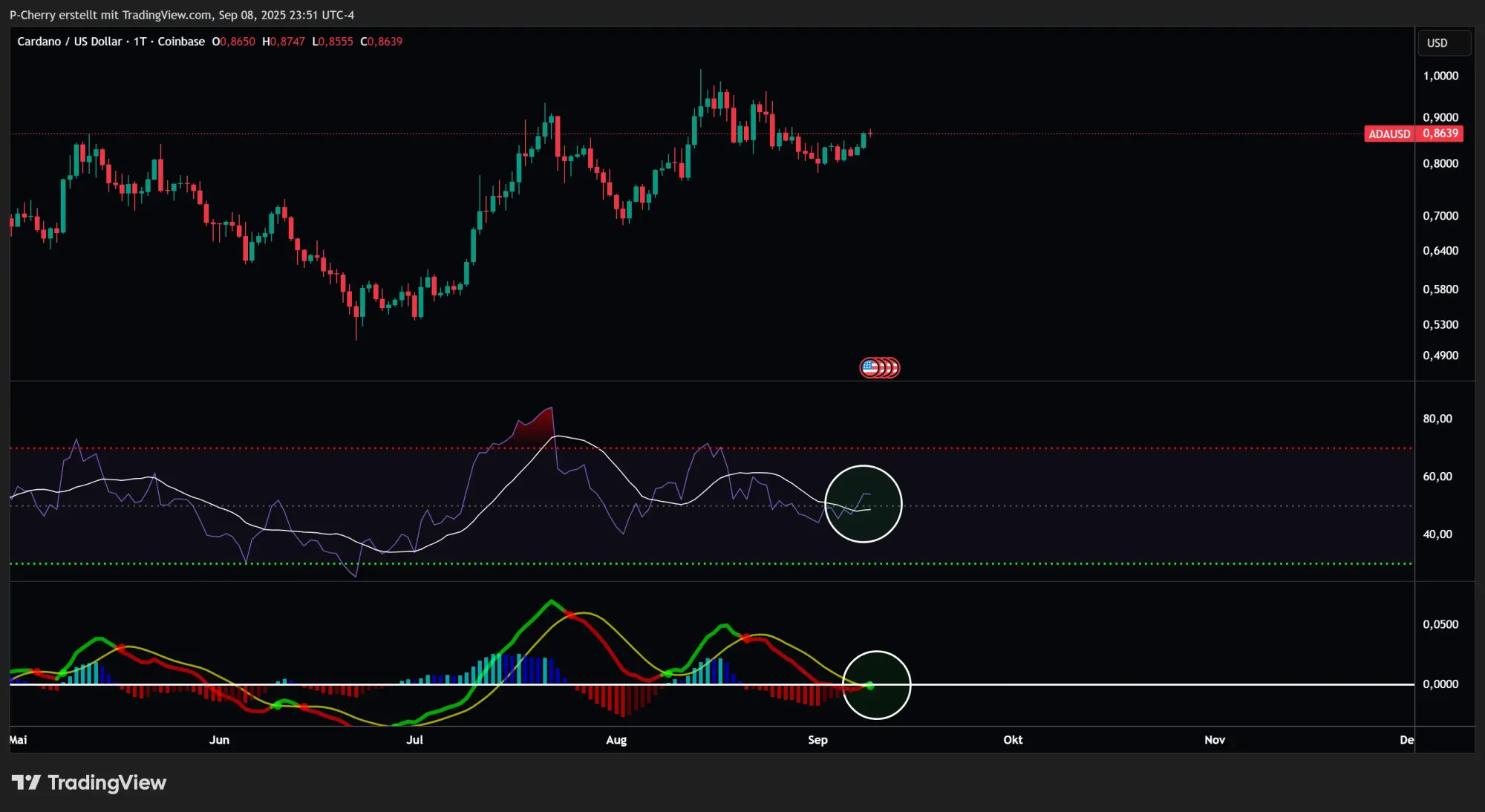
Task: Click the 0,5800 price axis label
Action: click(x=1440, y=289)
